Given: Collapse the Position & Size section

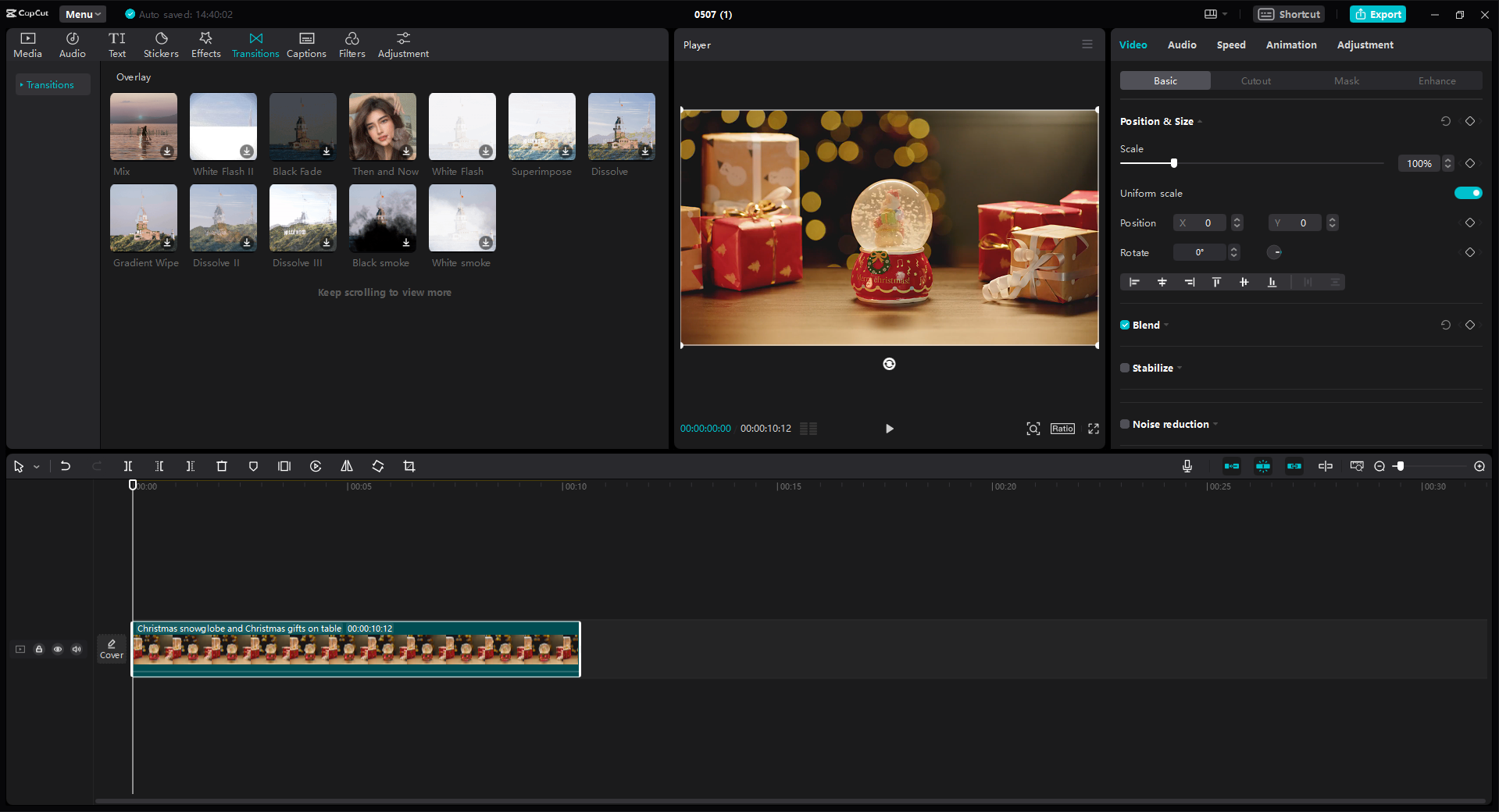Looking at the screenshot, I should click(1199, 122).
